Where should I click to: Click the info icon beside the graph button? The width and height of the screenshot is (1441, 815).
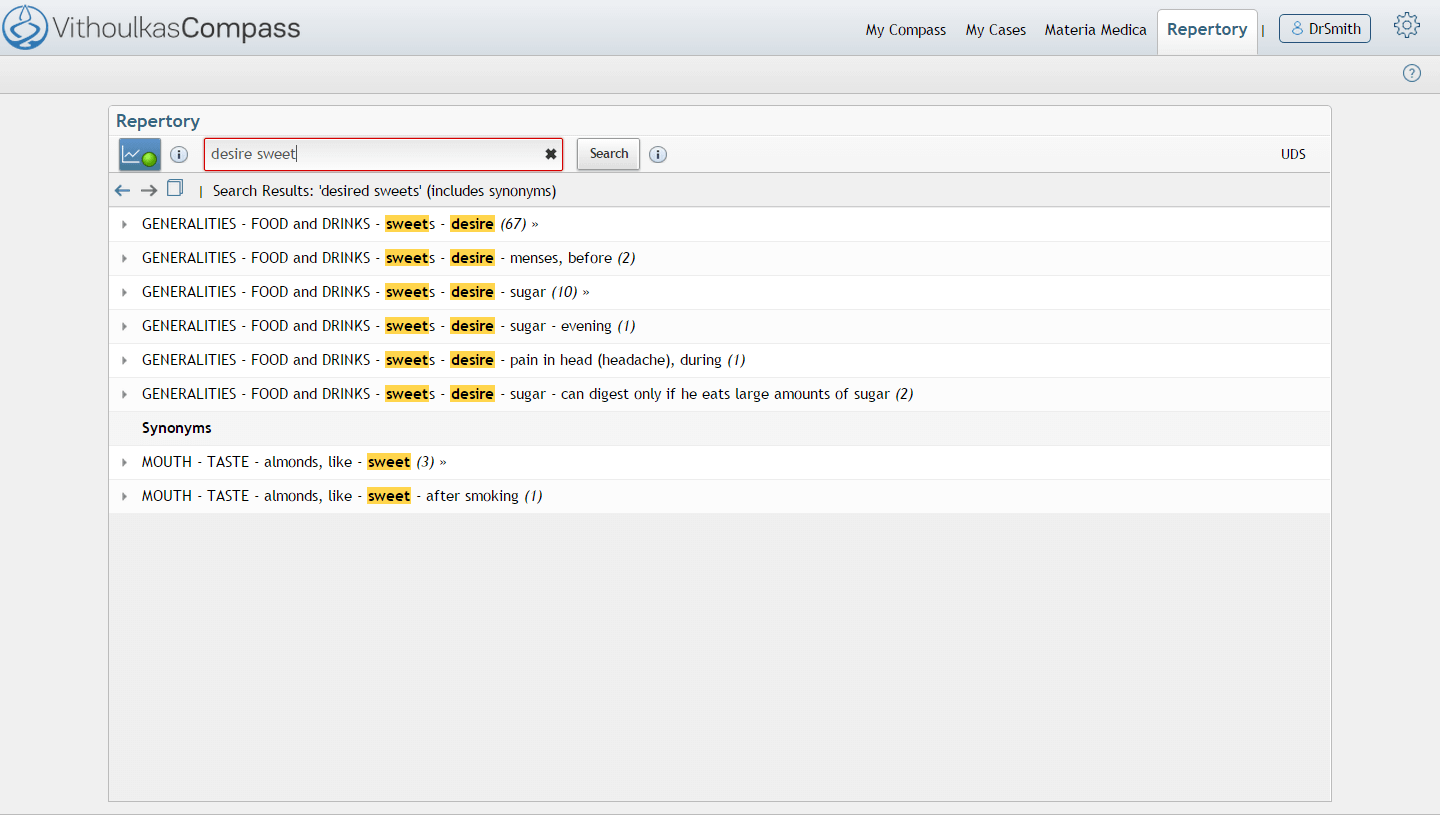[x=179, y=154]
